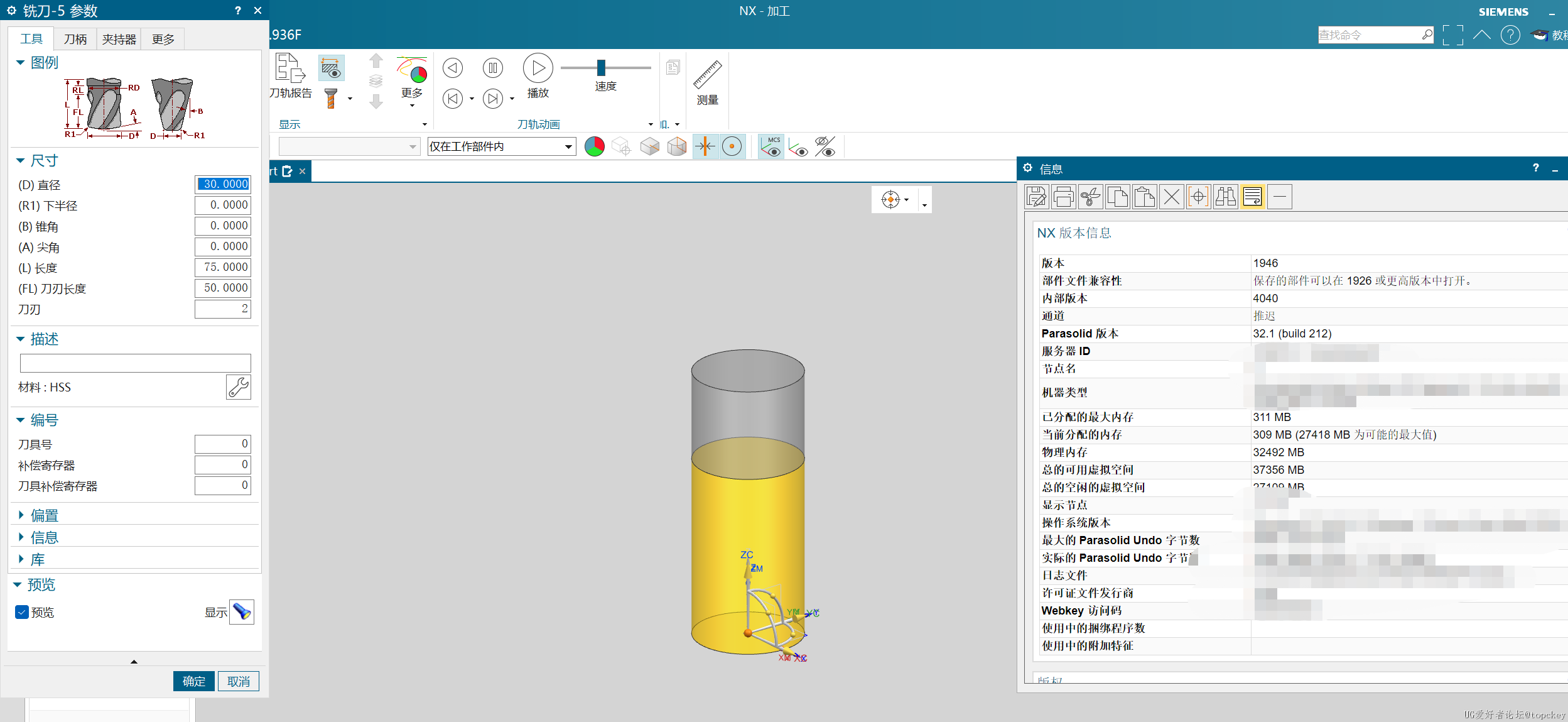Switch to the 工具 tab
Screen dimensions: 1568x722
(31, 39)
